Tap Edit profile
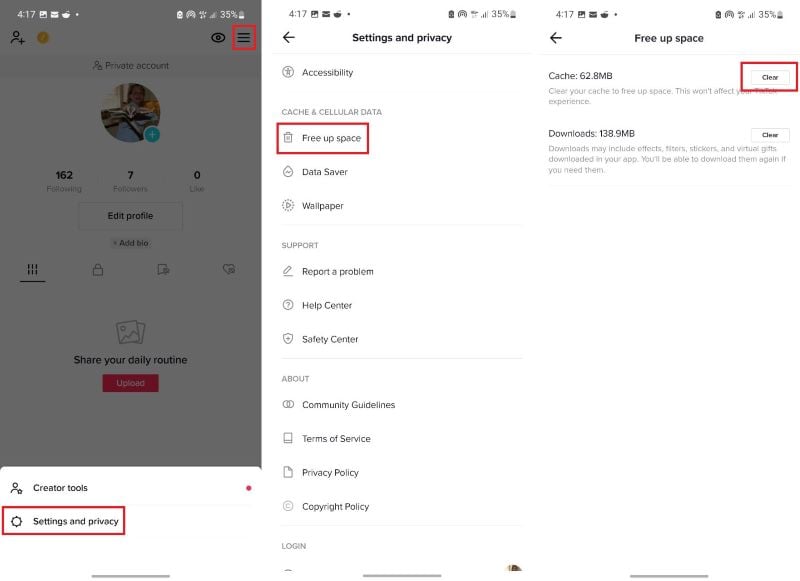The width and height of the screenshot is (800, 581). tap(131, 216)
